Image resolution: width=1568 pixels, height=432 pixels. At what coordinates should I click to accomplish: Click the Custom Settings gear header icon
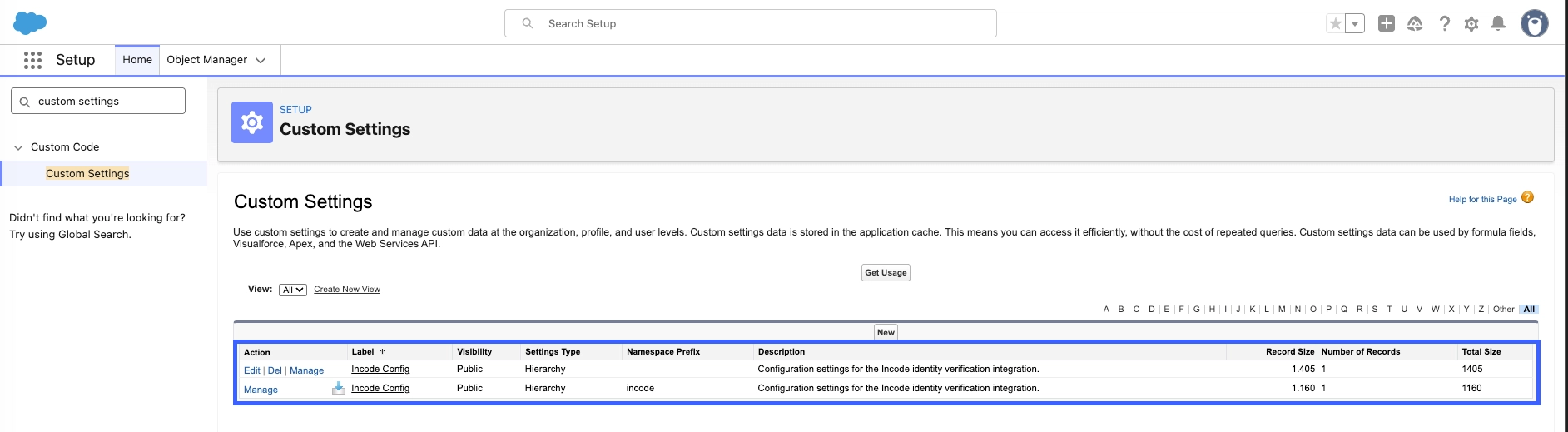coord(252,122)
